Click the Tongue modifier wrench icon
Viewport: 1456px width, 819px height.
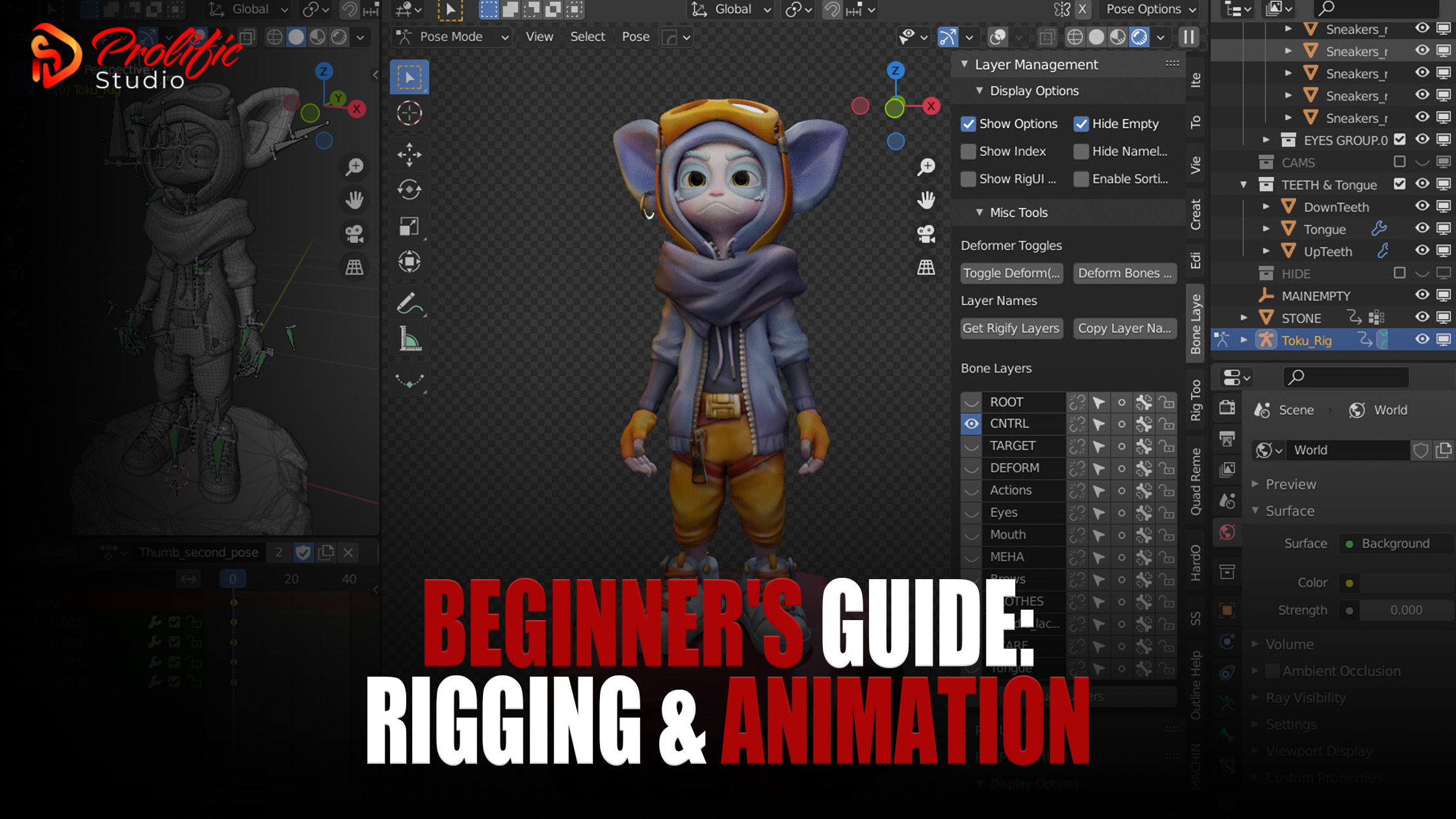1378,229
